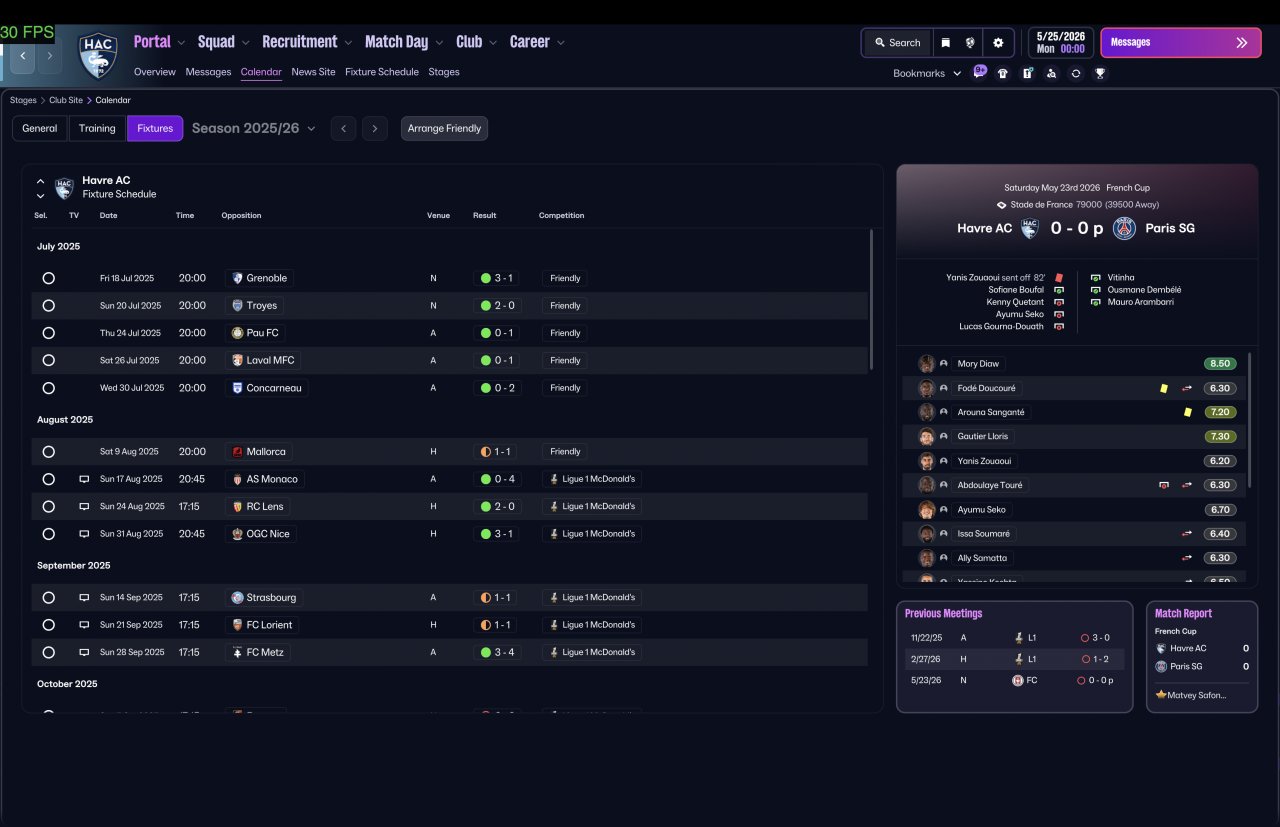Open the settings gear icon
The width and height of the screenshot is (1280, 827).
998,43
